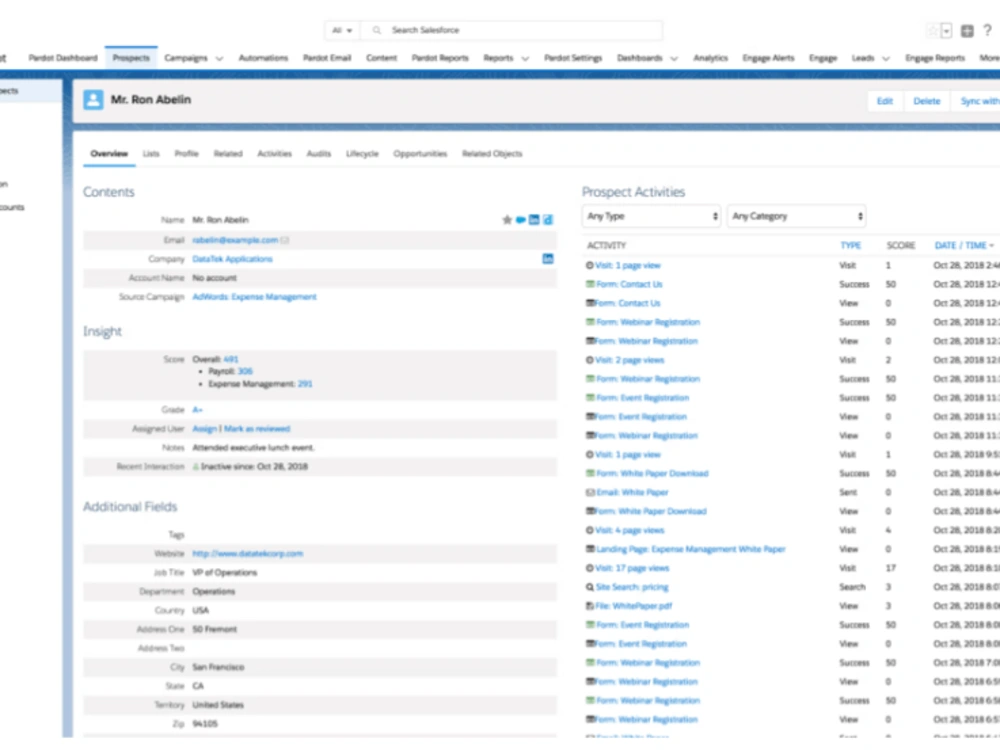Click the favorites star icon in header
The width and height of the screenshot is (1000, 750).
click(x=932, y=31)
